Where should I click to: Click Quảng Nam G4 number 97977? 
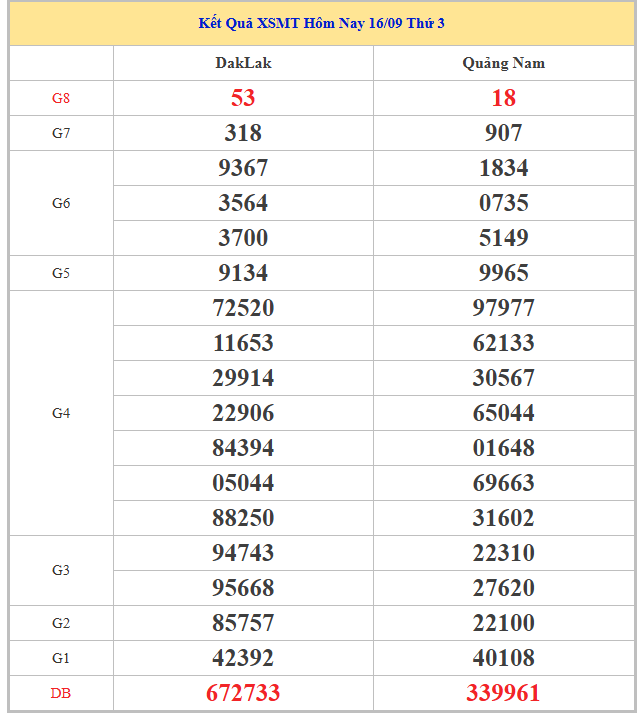click(x=503, y=308)
